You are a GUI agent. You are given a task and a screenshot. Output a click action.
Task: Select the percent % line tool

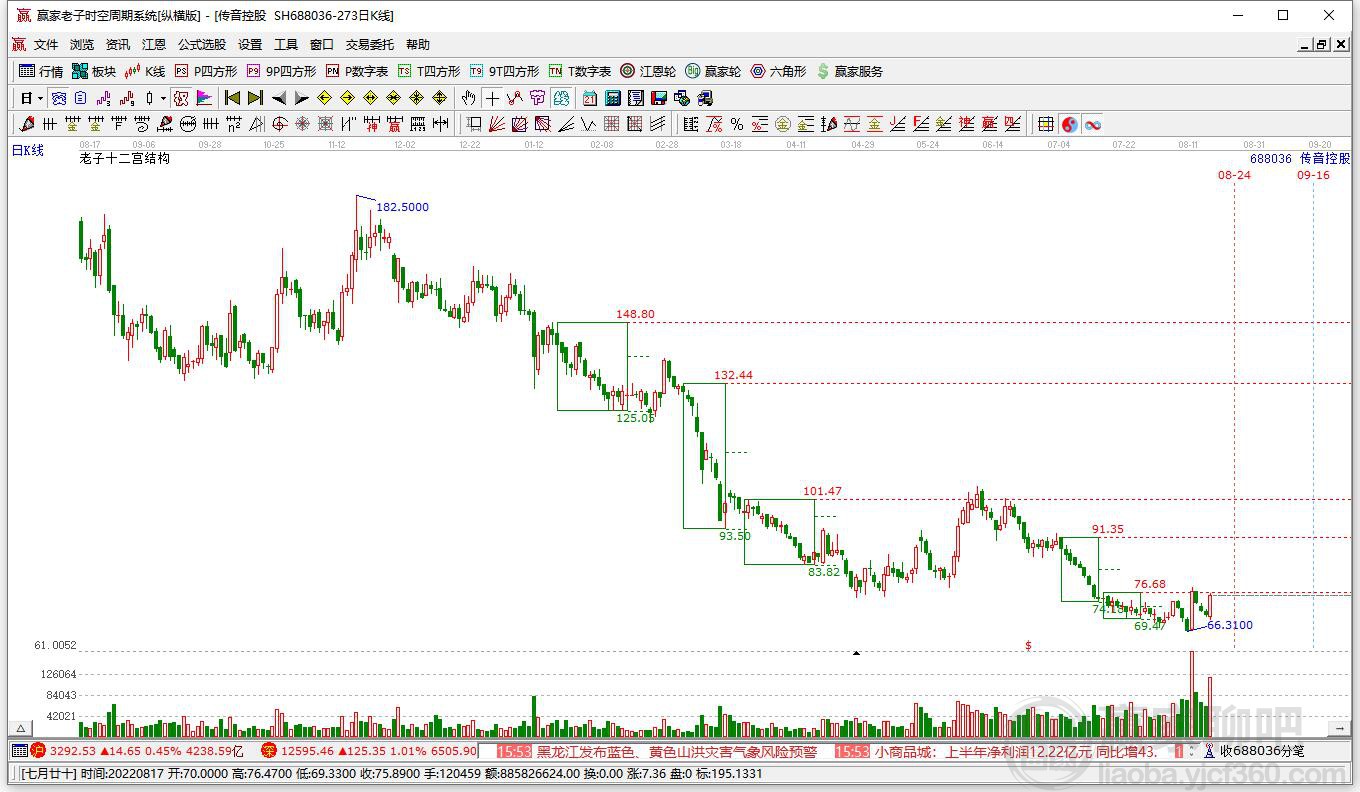[737, 124]
